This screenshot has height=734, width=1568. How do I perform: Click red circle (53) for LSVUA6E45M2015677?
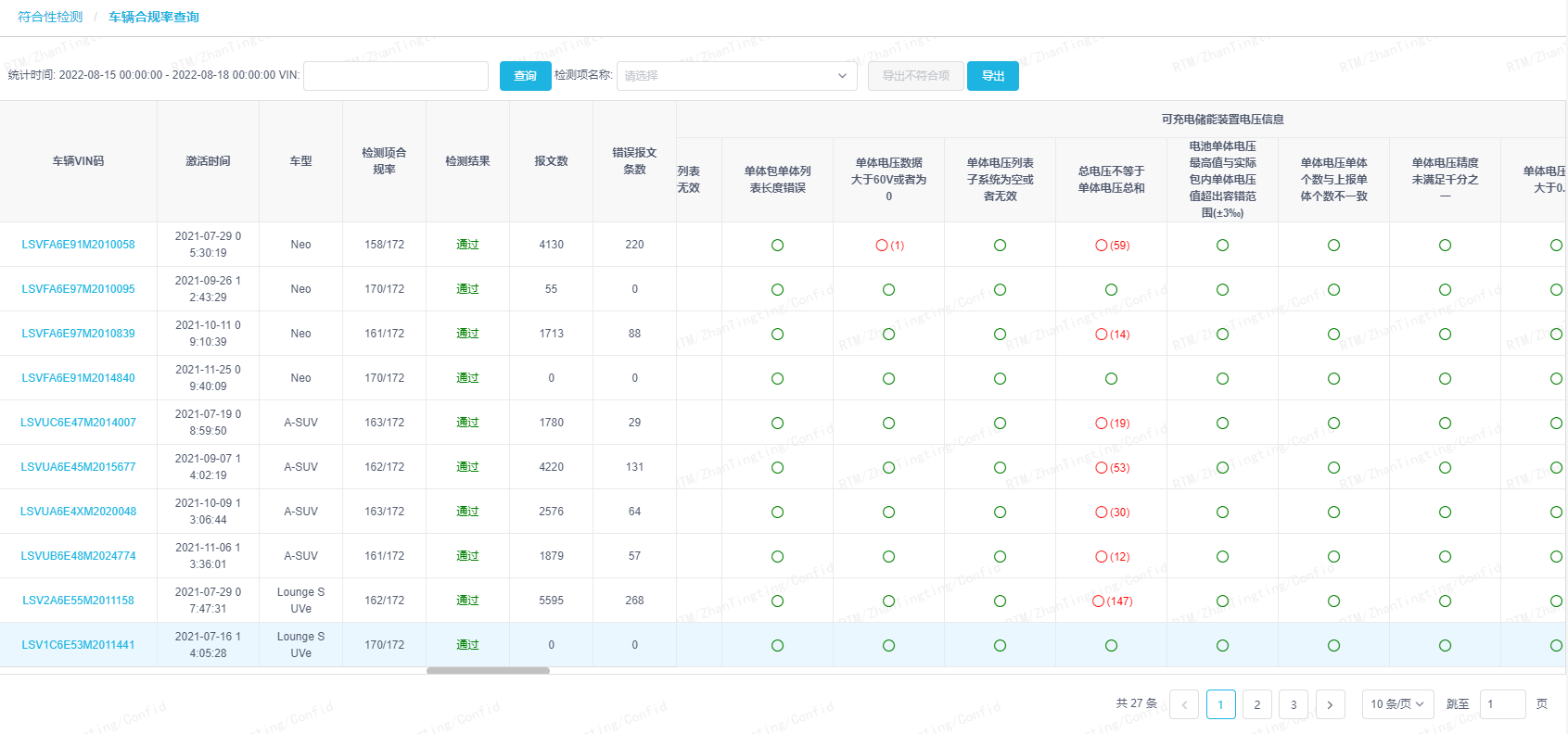click(x=1111, y=468)
